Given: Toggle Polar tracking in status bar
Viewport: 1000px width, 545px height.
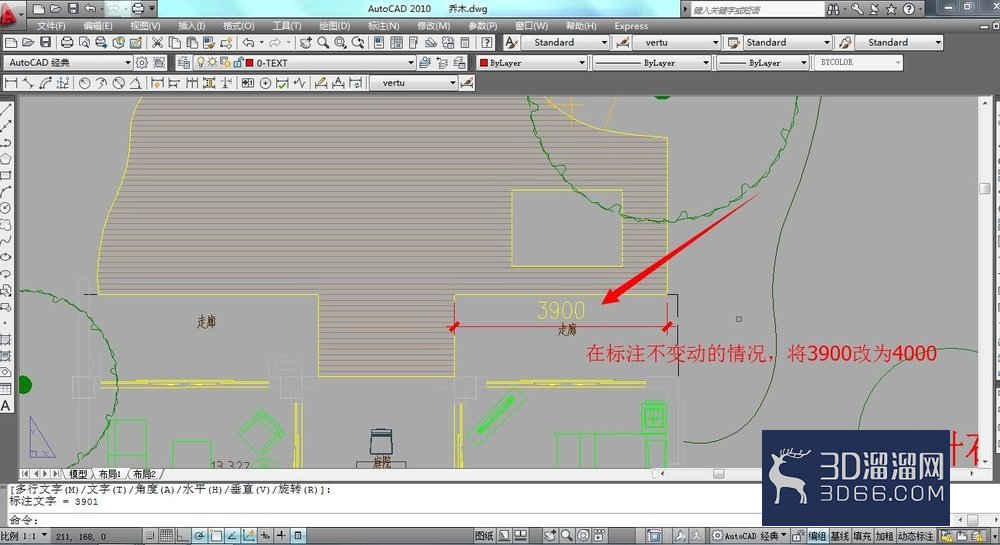Looking at the screenshot, I should tap(200, 536).
